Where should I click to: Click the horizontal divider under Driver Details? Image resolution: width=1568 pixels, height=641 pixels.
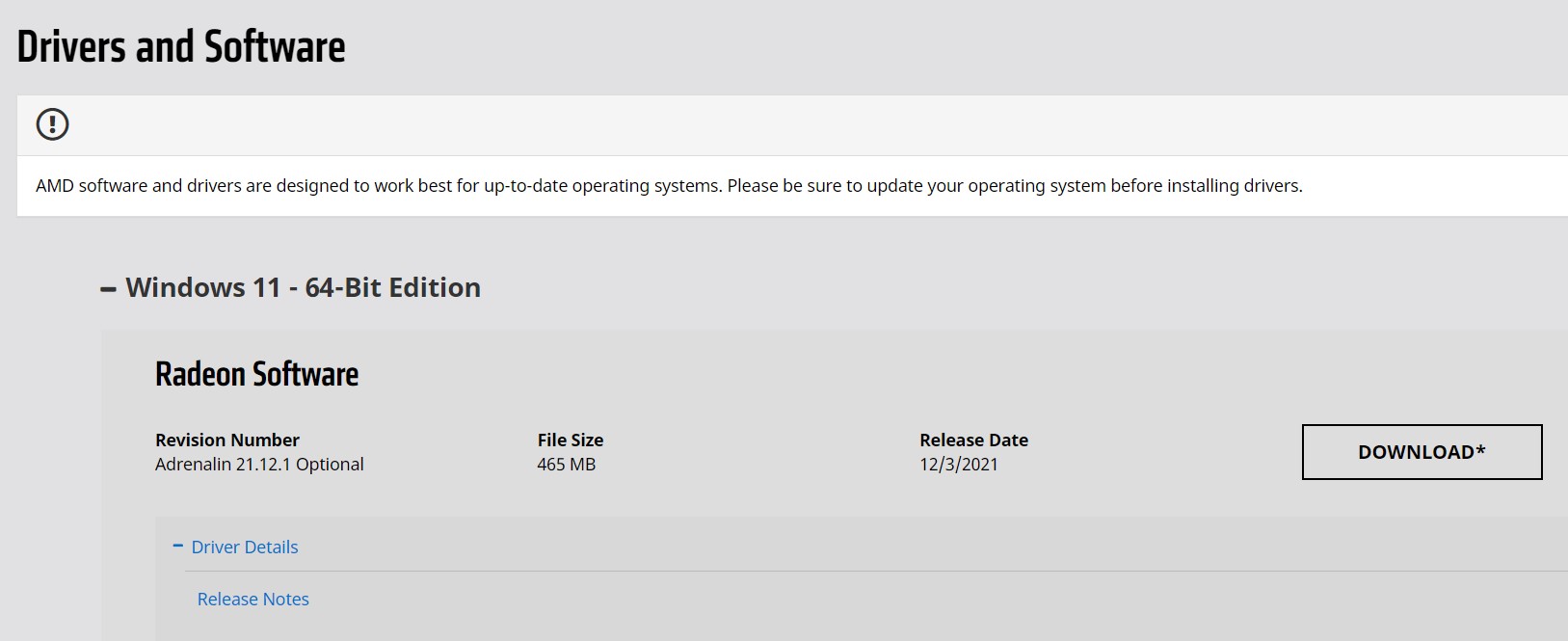point(867,571)
